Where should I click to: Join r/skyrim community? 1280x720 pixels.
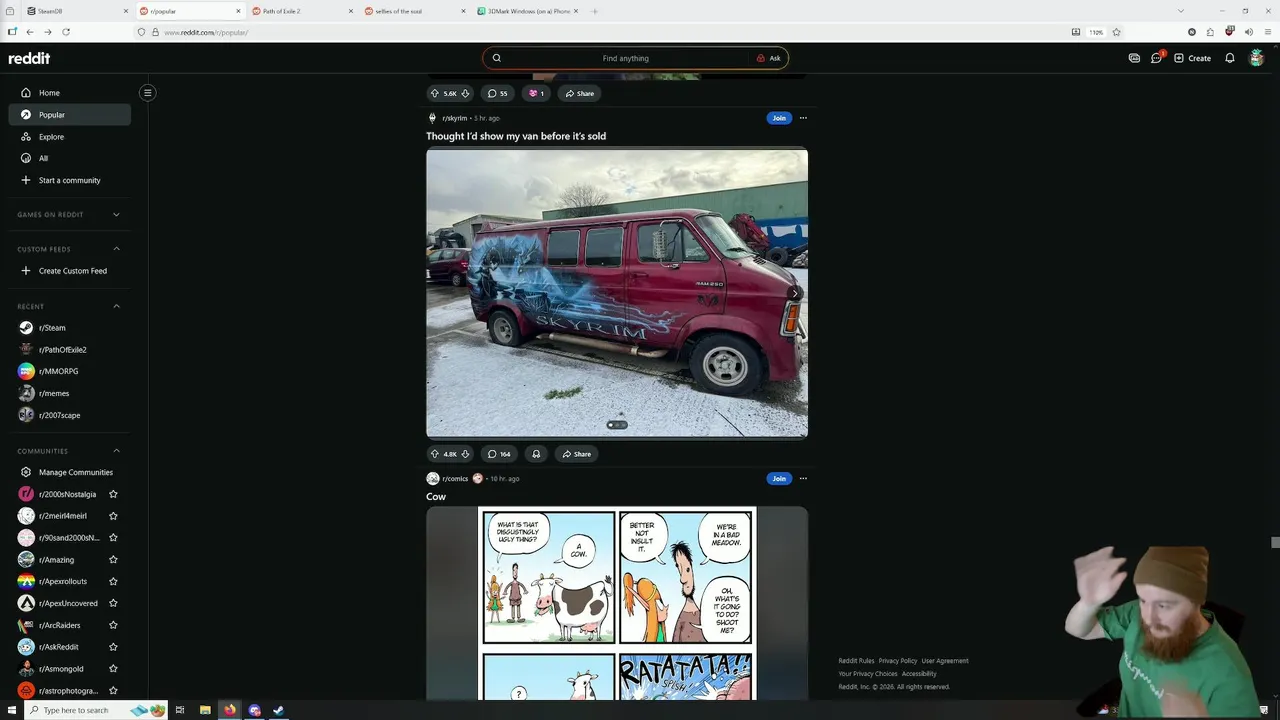(x=779, y=118)
